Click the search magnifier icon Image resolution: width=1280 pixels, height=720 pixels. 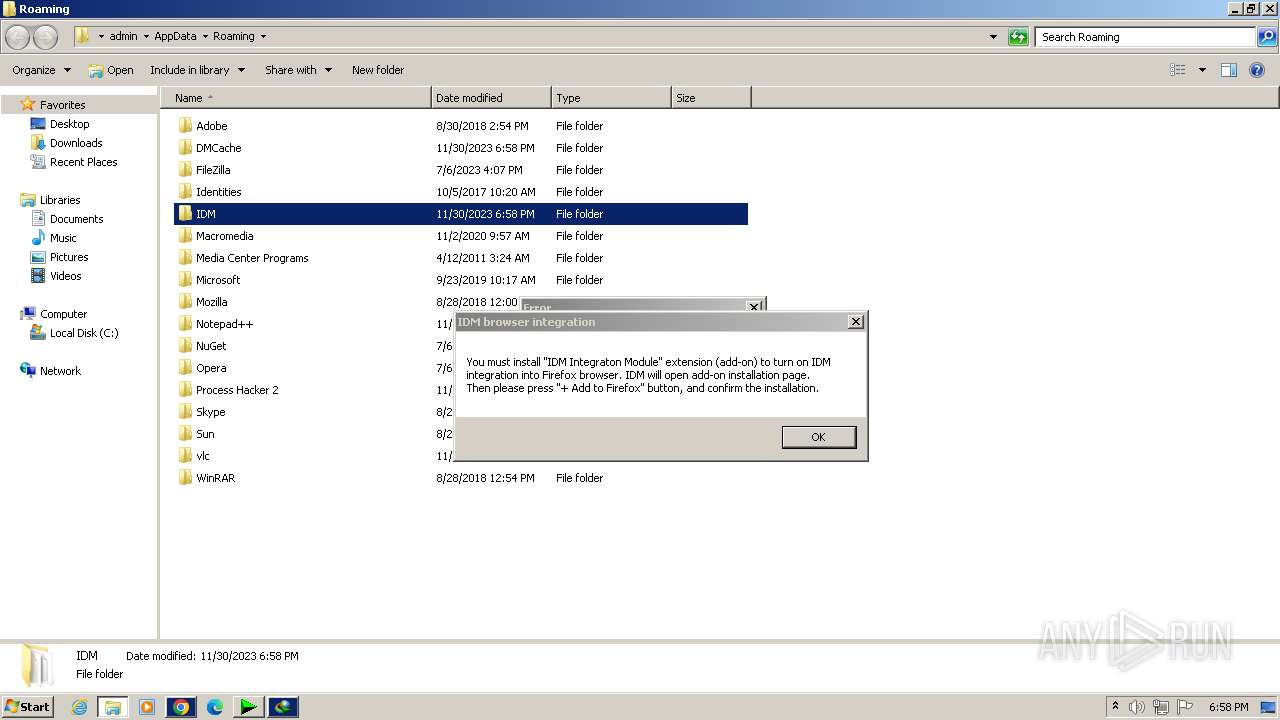click(1267, 37)
